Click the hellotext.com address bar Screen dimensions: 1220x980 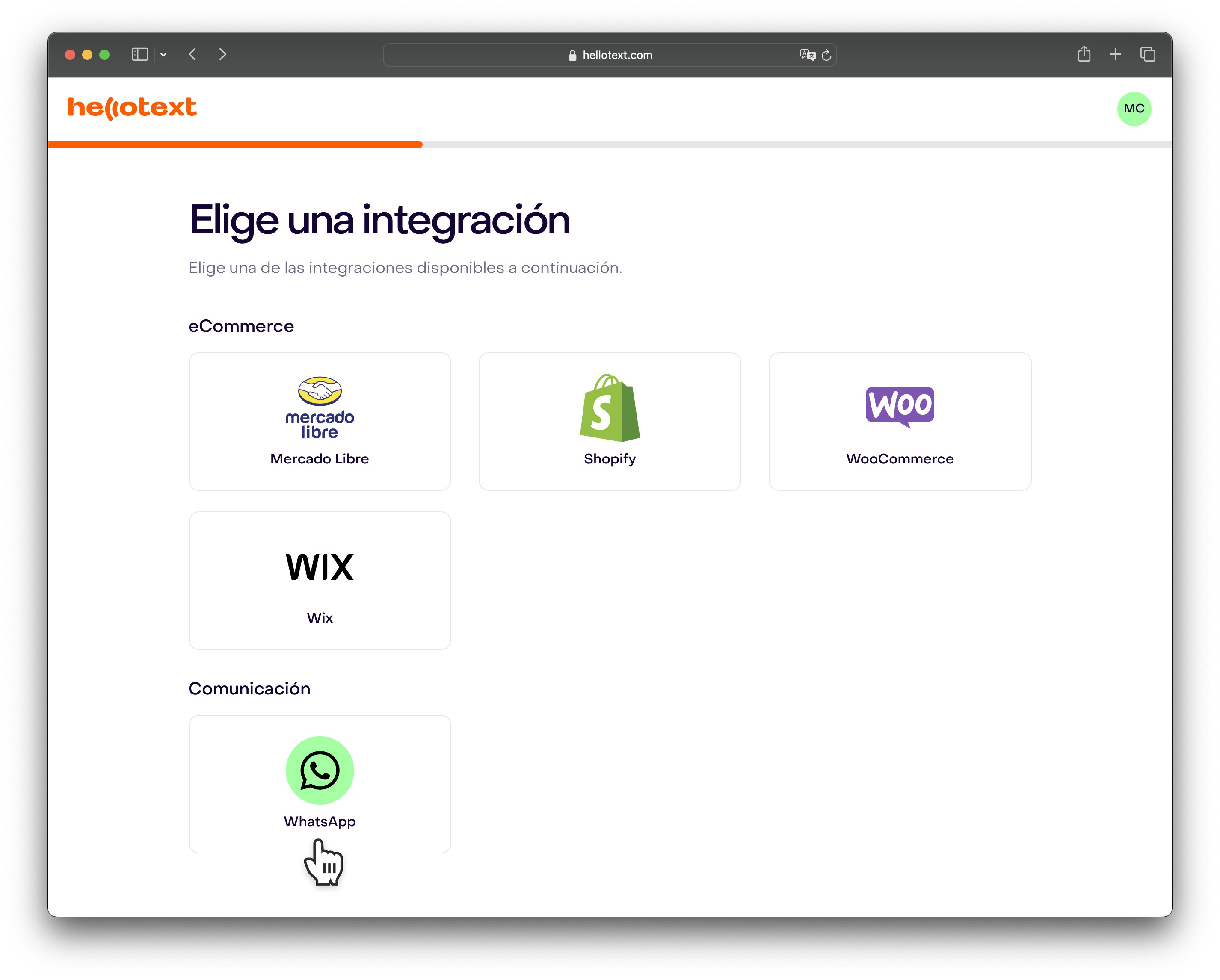pyautogui.click(x=610, y=55)
